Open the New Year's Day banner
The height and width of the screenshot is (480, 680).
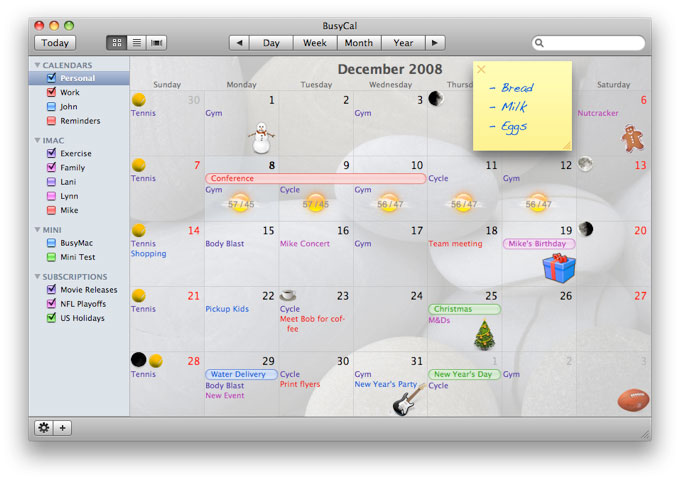[x=464, y=374]
